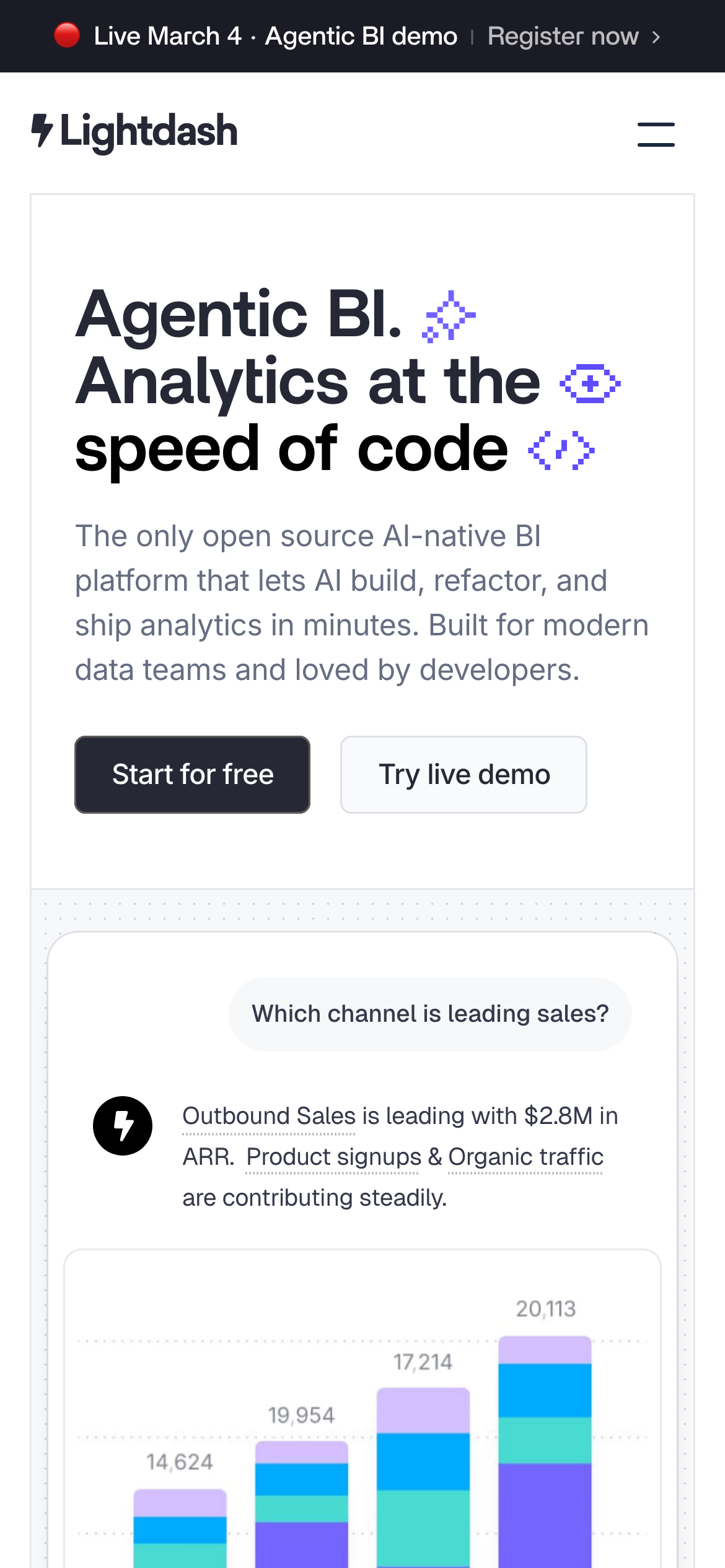725x1568 pixels.
Task: Click the pixel eye icon in headline
Action: (x=590, y=384)
